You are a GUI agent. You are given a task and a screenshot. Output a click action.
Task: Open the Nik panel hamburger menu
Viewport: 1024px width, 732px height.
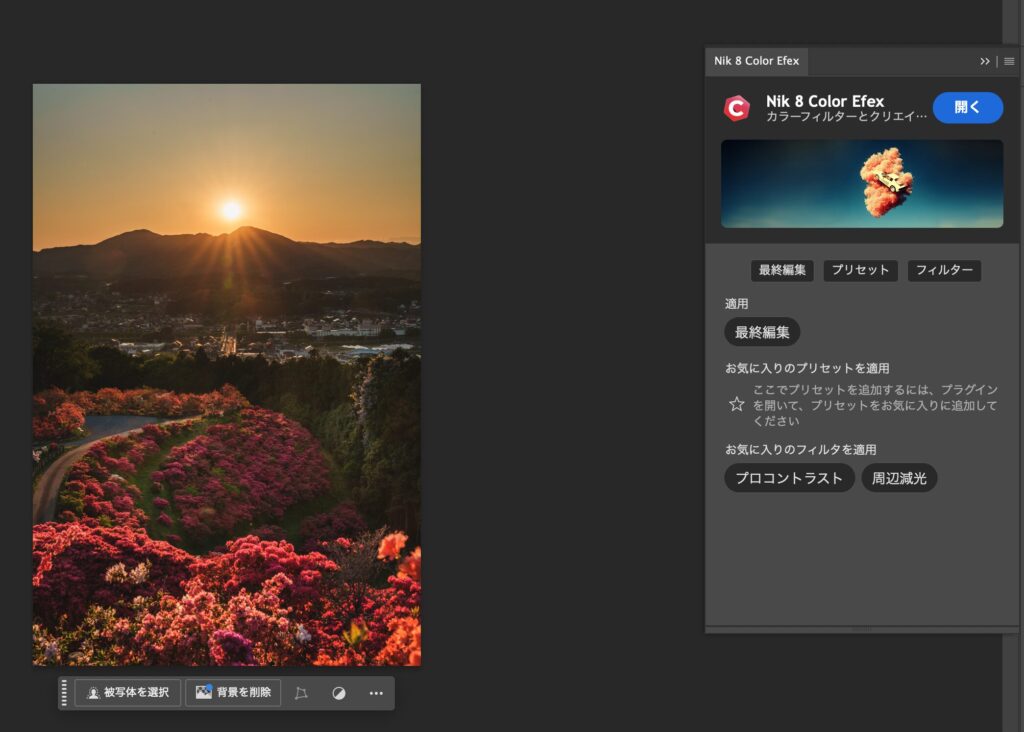click(x=1009, y=61)
